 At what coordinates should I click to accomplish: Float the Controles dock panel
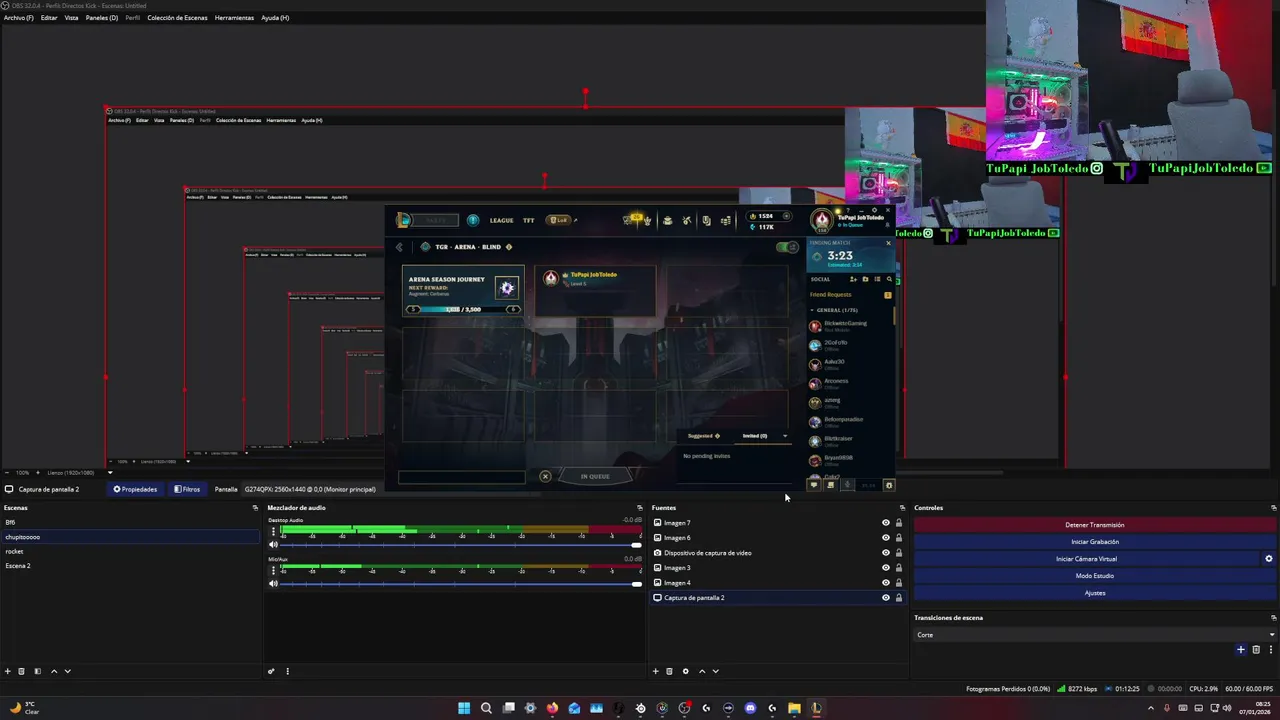pos(1273,508)
